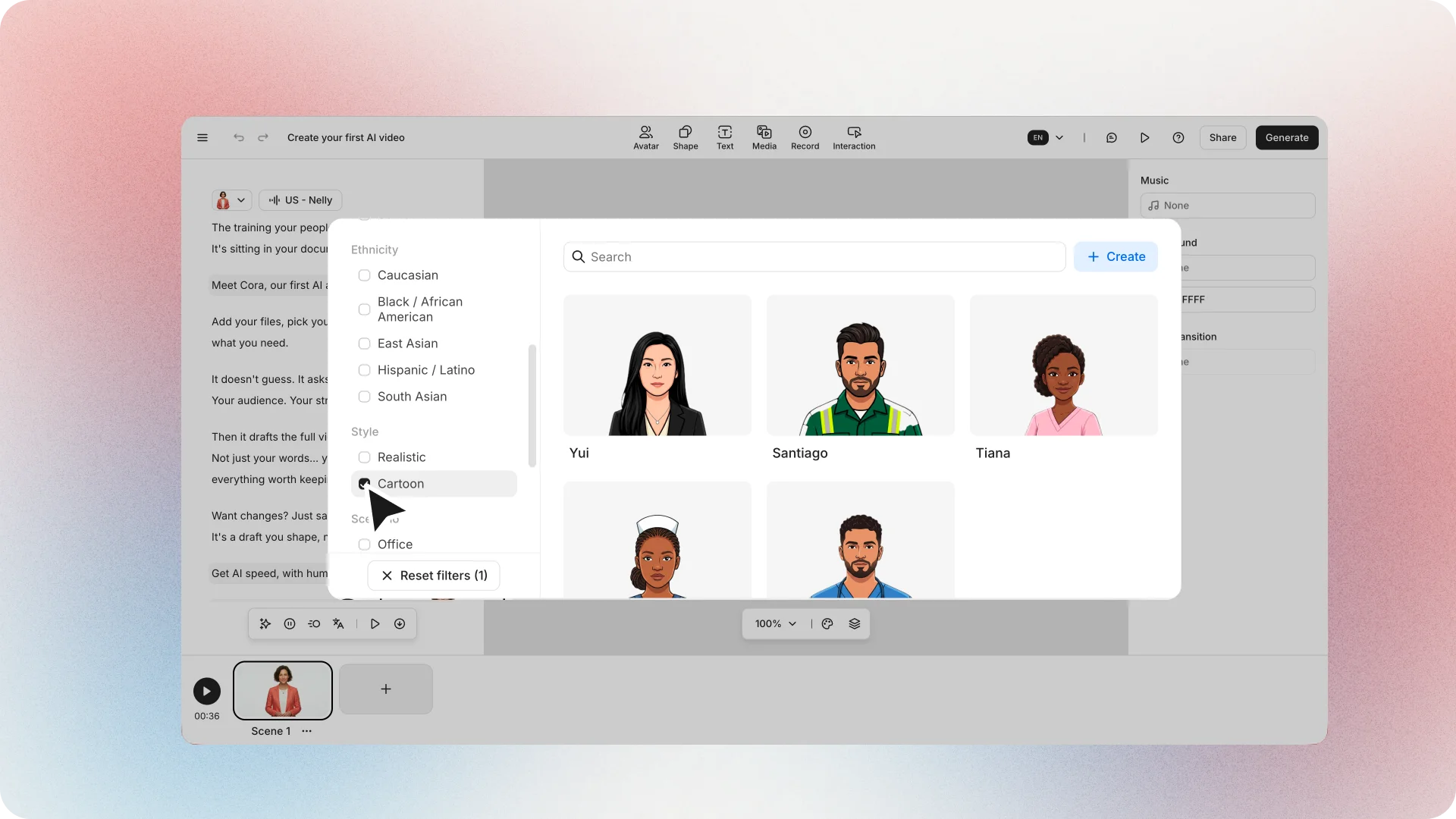
Task: Check the South Asian filter
Action: click(x=364, y=397)
